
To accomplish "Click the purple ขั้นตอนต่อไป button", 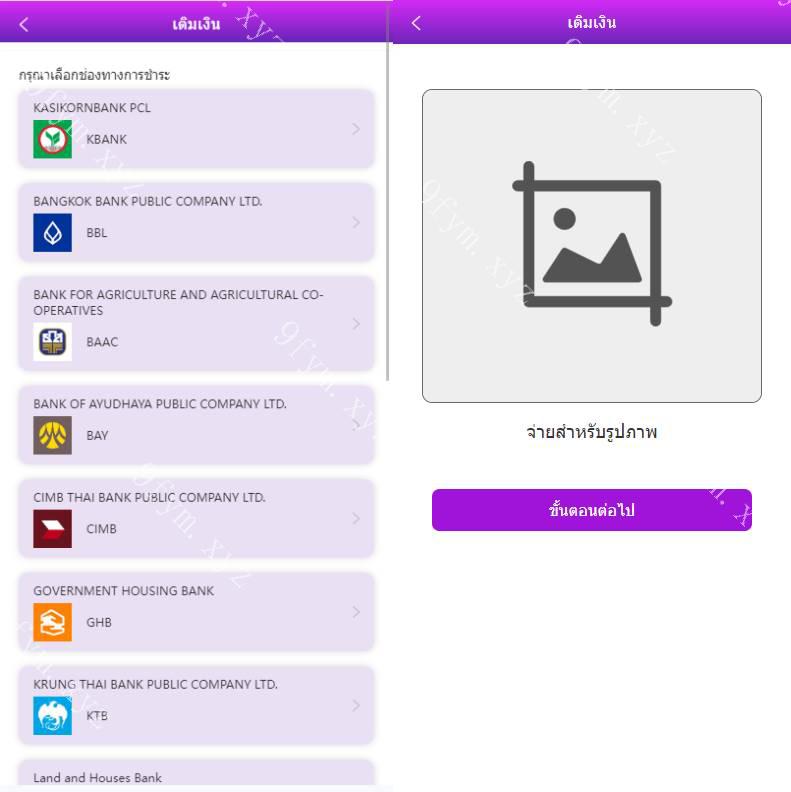I will [591, 510].
